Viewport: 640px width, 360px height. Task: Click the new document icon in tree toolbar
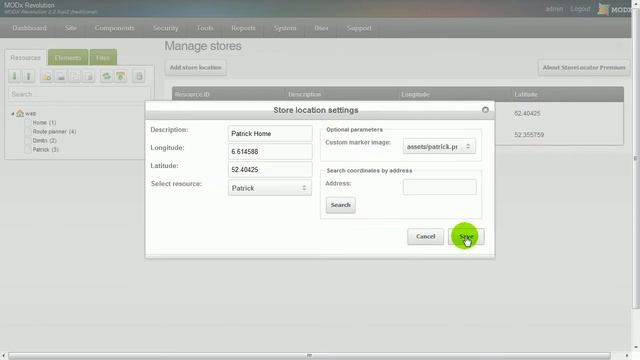pyautogui.click(x=47, y=76)
